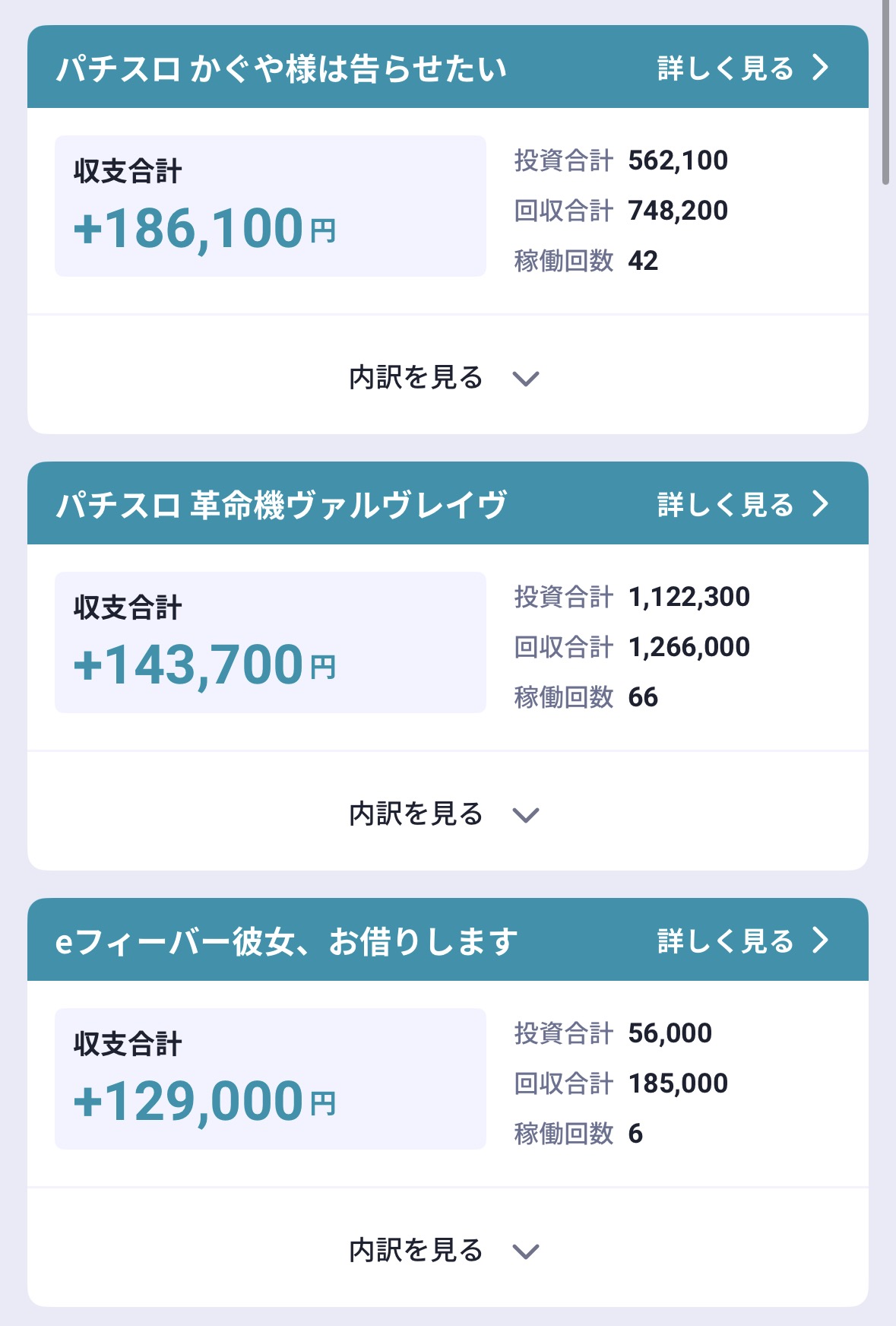Screen dimensions: 896x1326
Task: Click the +129,000円 balance total box
Action: click(270, 1079)
